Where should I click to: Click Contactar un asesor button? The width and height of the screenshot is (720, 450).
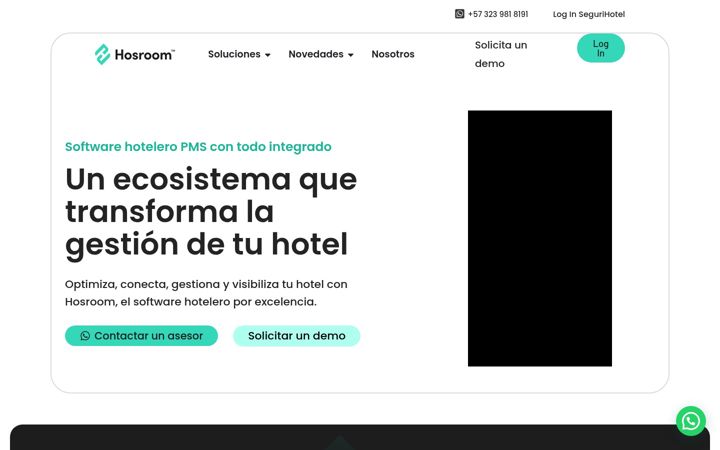point(141,336)
